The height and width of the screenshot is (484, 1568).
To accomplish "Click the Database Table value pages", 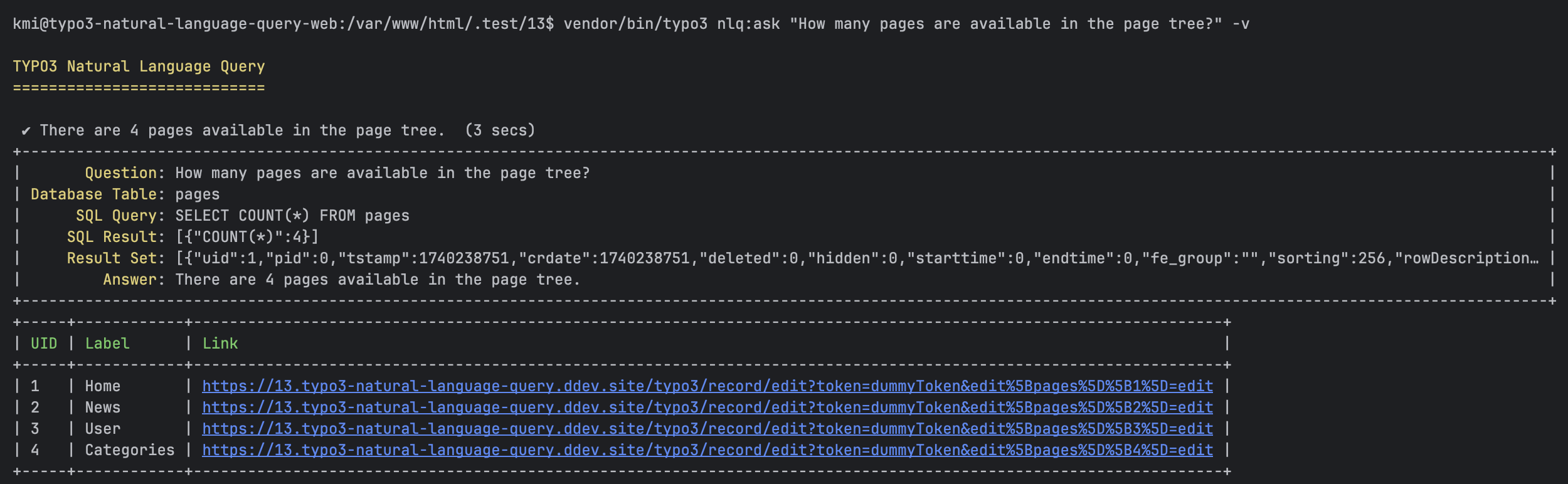I will tap(197, 194).
